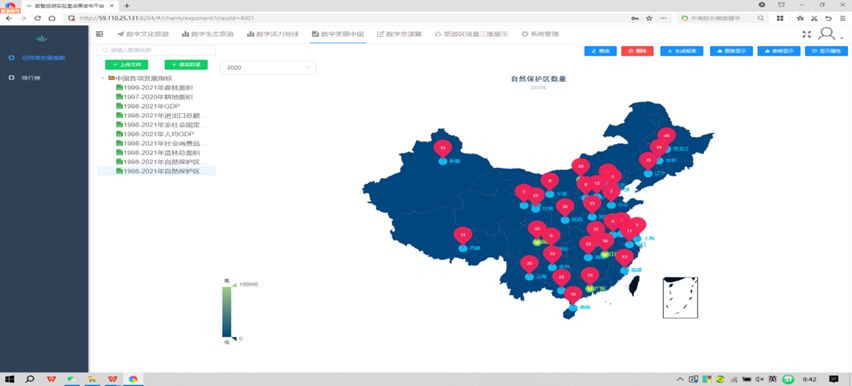Click the Liaoning marker showing 19
Viewport: 852px width, 386px height.
pyautogui.click(x=647, y=161)
